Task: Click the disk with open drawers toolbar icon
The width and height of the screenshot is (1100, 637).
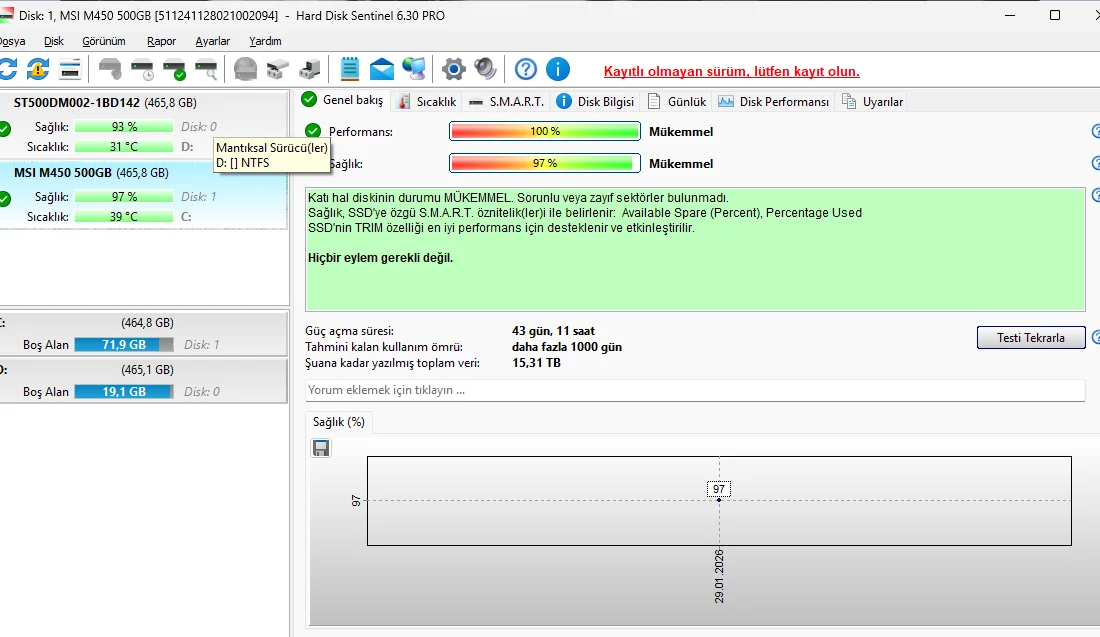Action: coord(277,69)
